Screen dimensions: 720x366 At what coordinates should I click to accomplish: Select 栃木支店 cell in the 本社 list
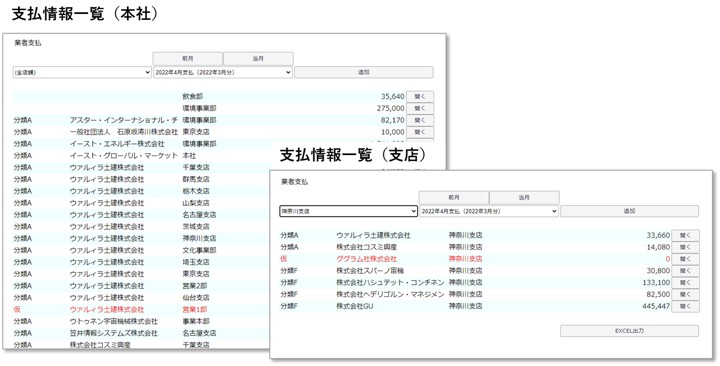[196, 191]
